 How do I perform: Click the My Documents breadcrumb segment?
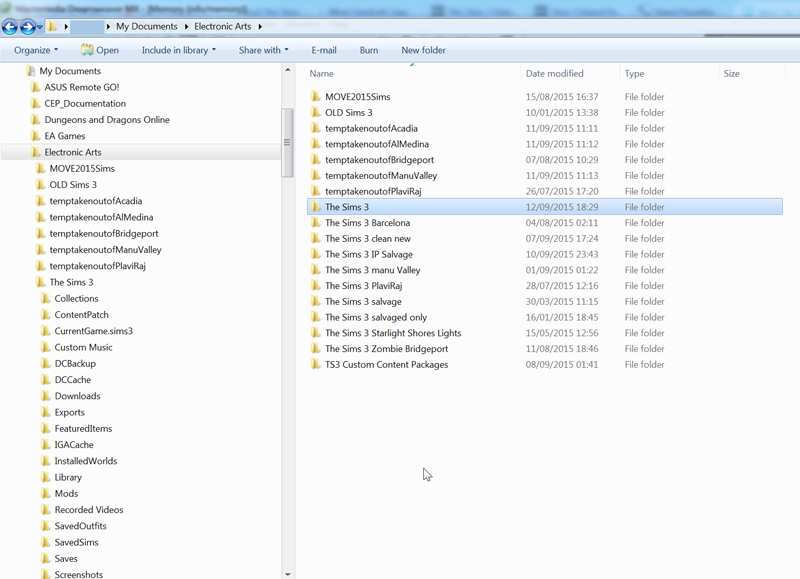pos(147,27)
